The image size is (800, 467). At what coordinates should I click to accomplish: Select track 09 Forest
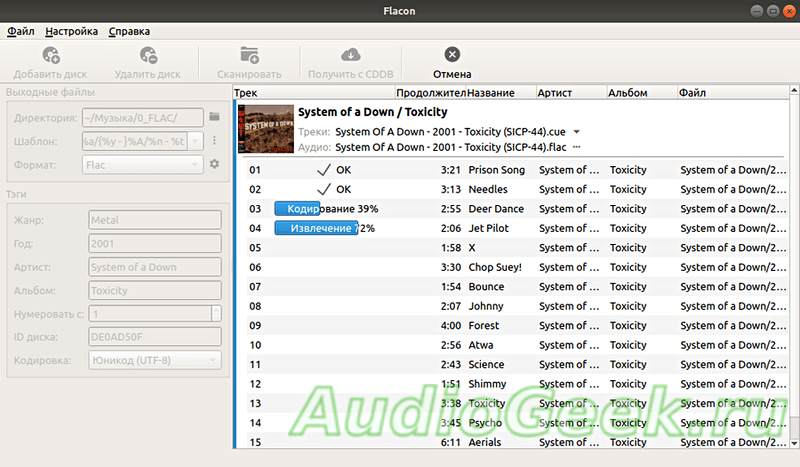pyautogui.click(x=517, y=325)
